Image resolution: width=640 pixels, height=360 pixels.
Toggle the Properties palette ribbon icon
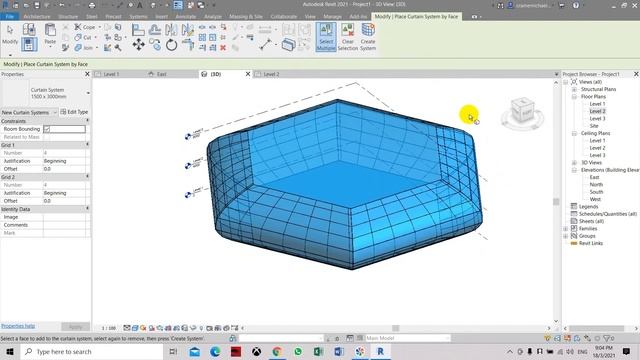pos(29,44)
